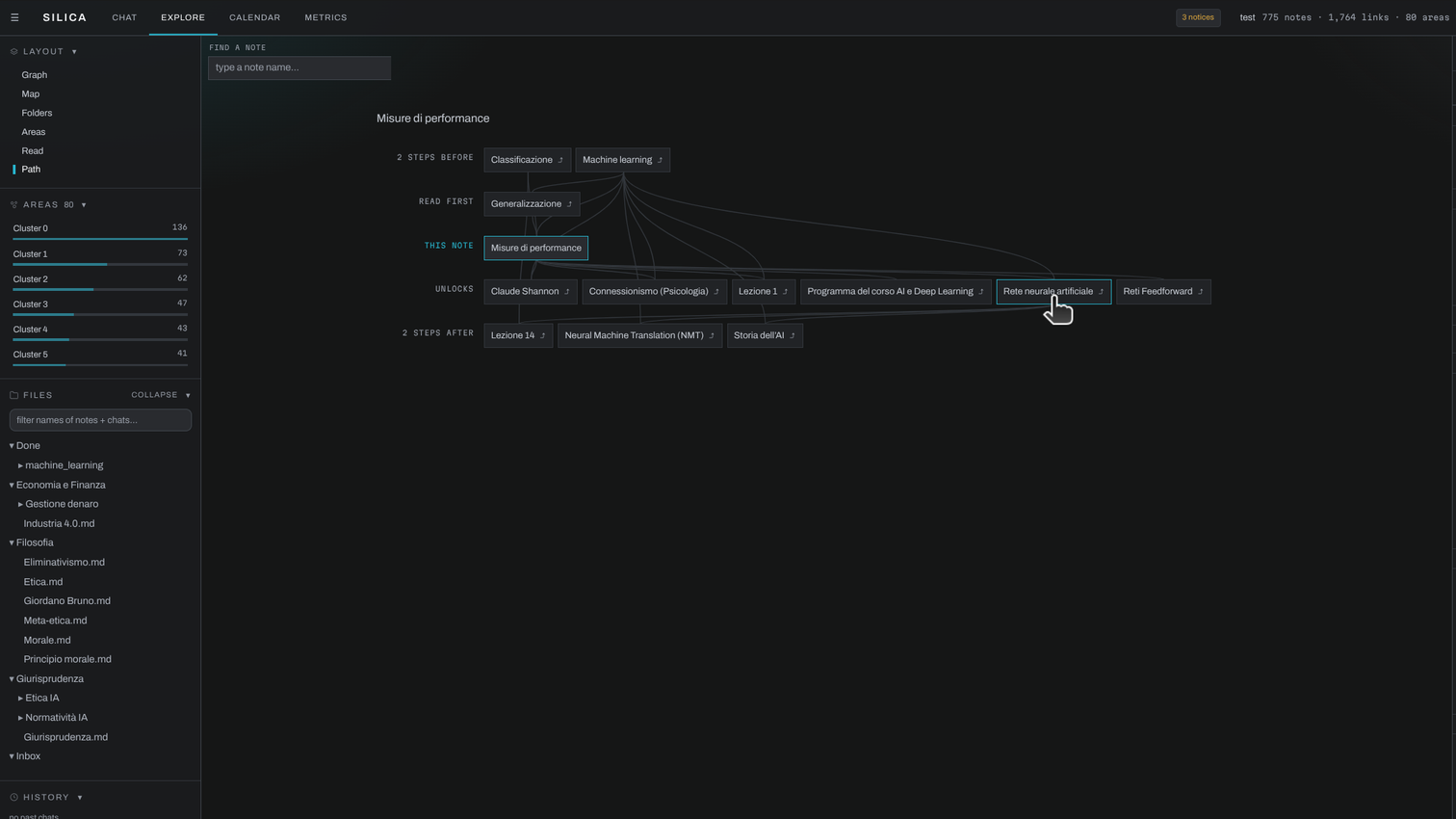The height and width of the screenshot is (819, 1456).
Task: Click the arrow icon on Storia dell'AI chip
Action: tap(792, 336)
